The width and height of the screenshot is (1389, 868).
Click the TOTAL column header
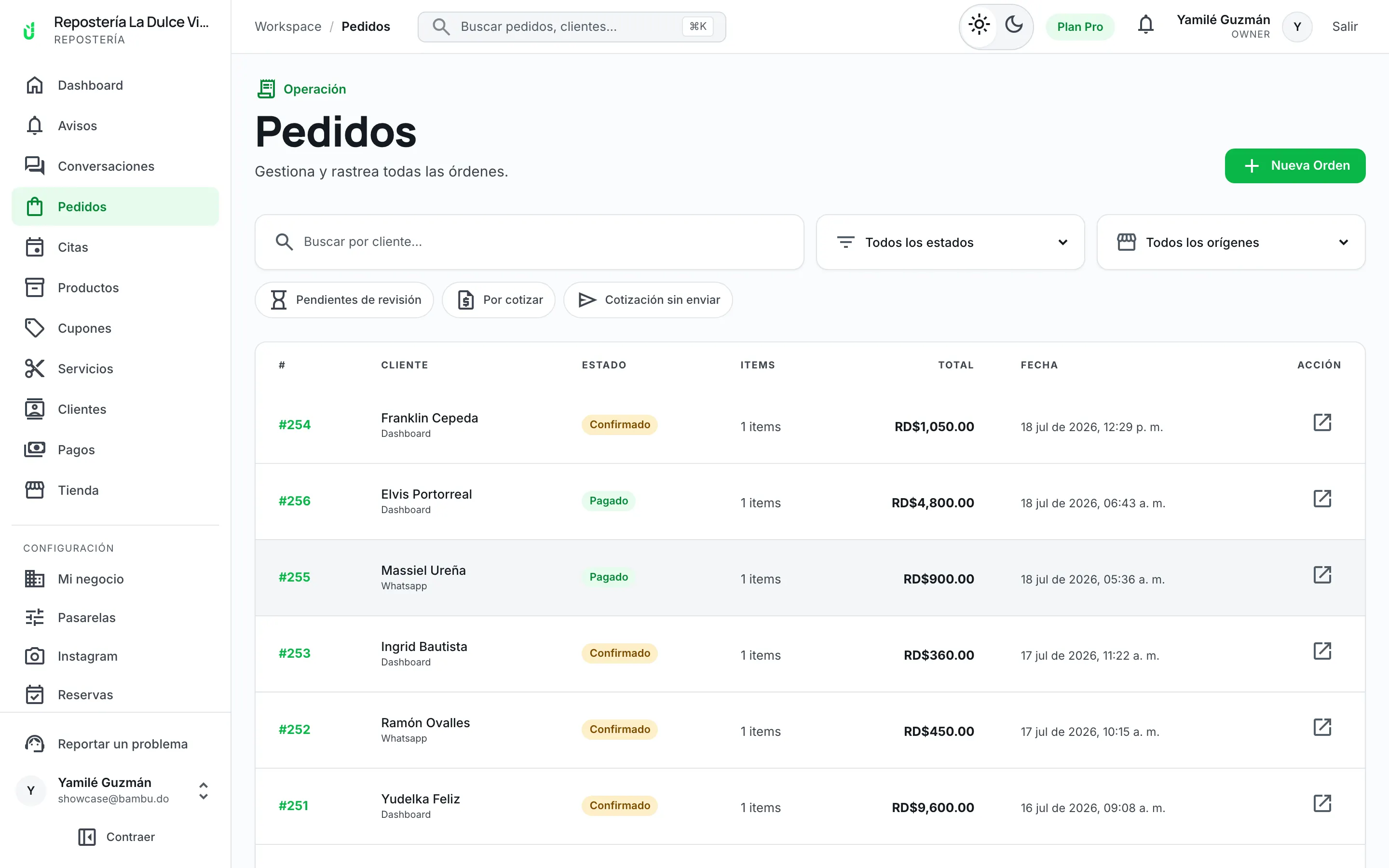pos(955,365)
